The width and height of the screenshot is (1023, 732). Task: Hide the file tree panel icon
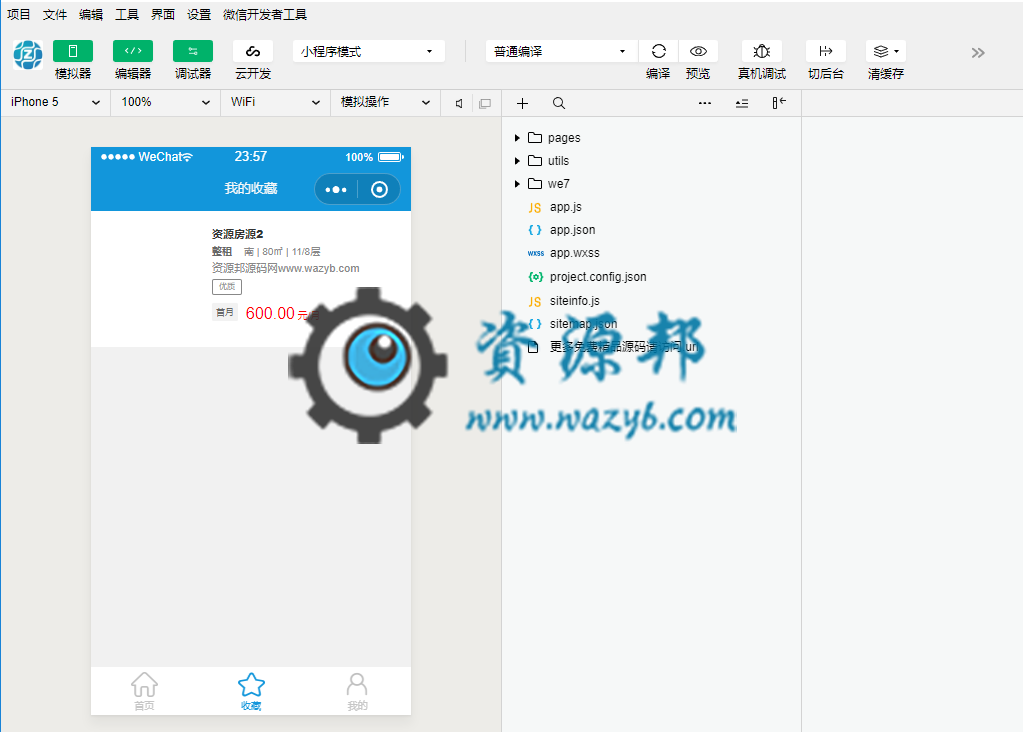click(779, 103)
